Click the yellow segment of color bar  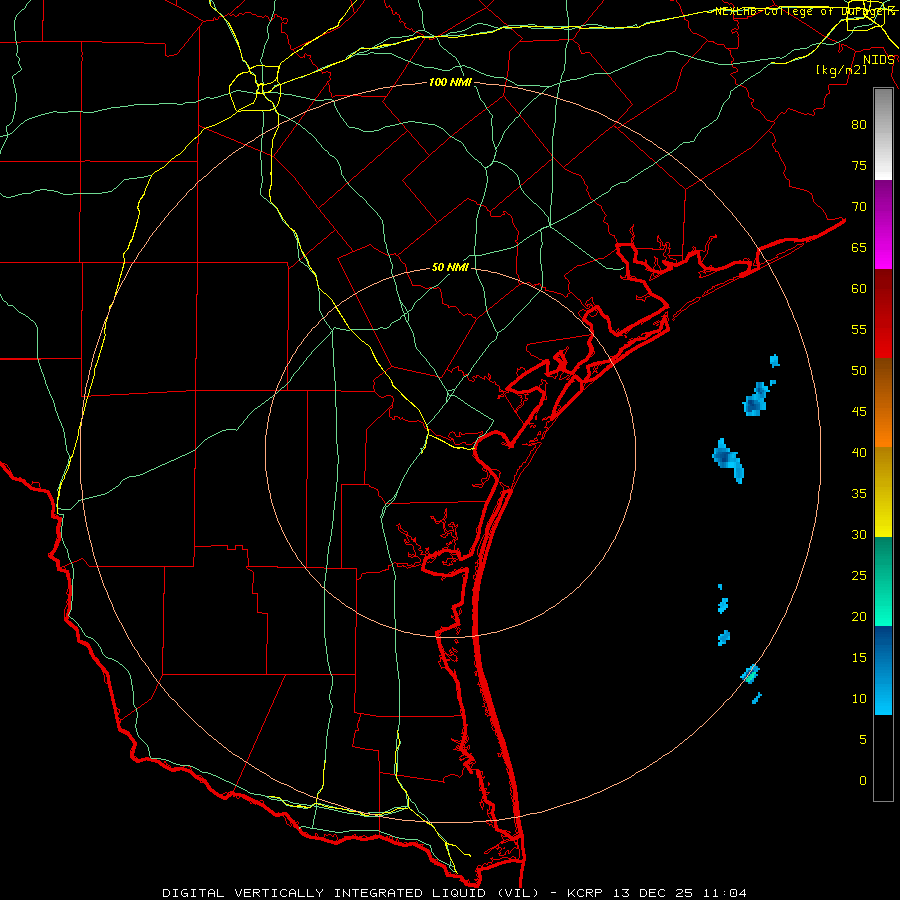[x=883, y=492]
